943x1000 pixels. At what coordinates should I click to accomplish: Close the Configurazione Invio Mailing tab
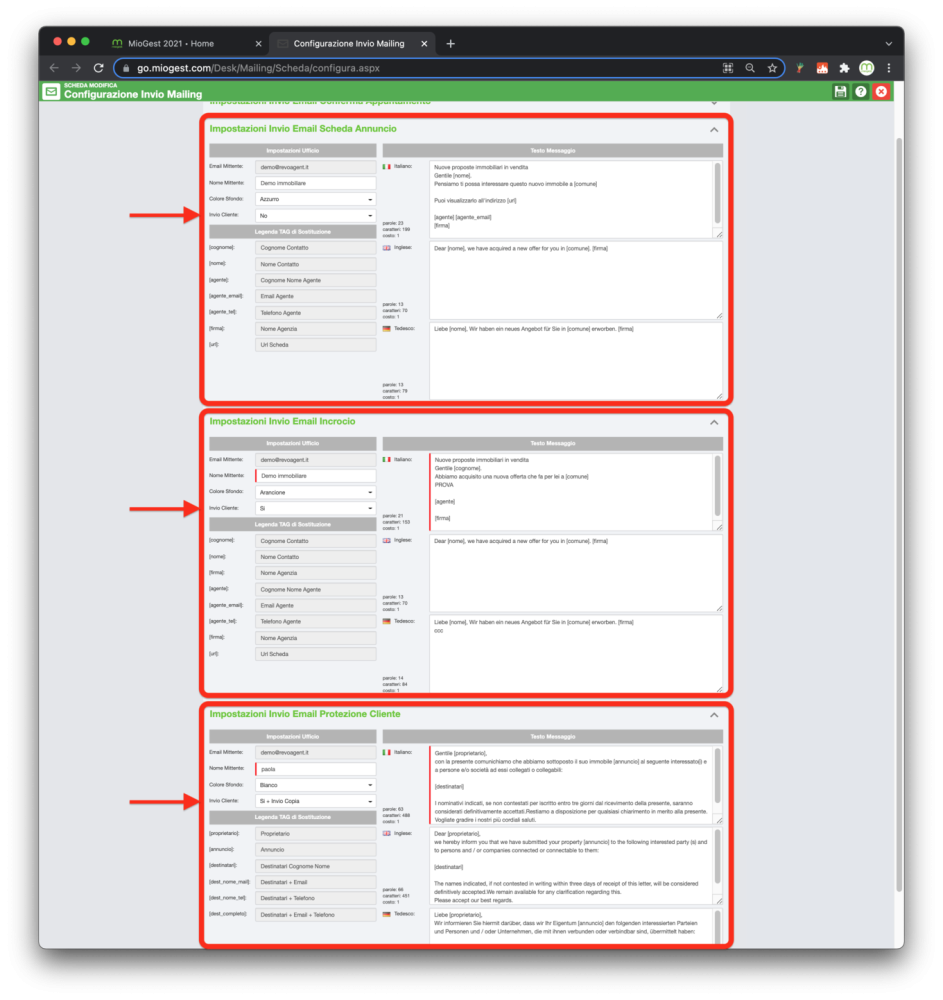tap(424, 44)
